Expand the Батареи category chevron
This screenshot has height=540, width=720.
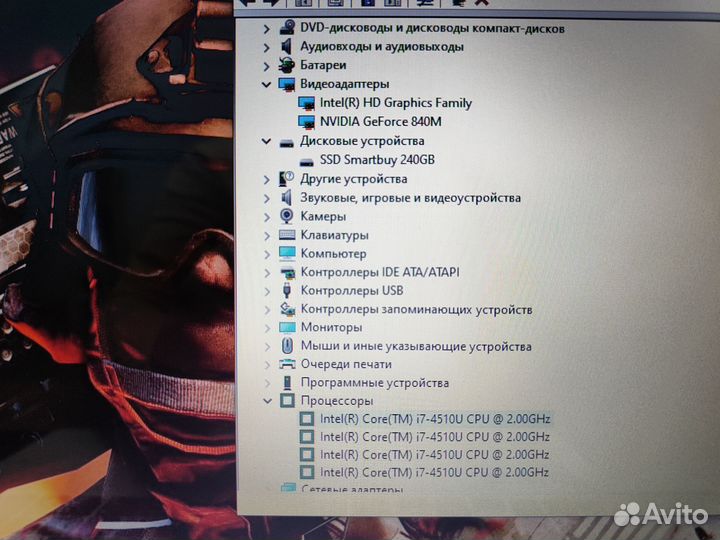click(266, 66)
